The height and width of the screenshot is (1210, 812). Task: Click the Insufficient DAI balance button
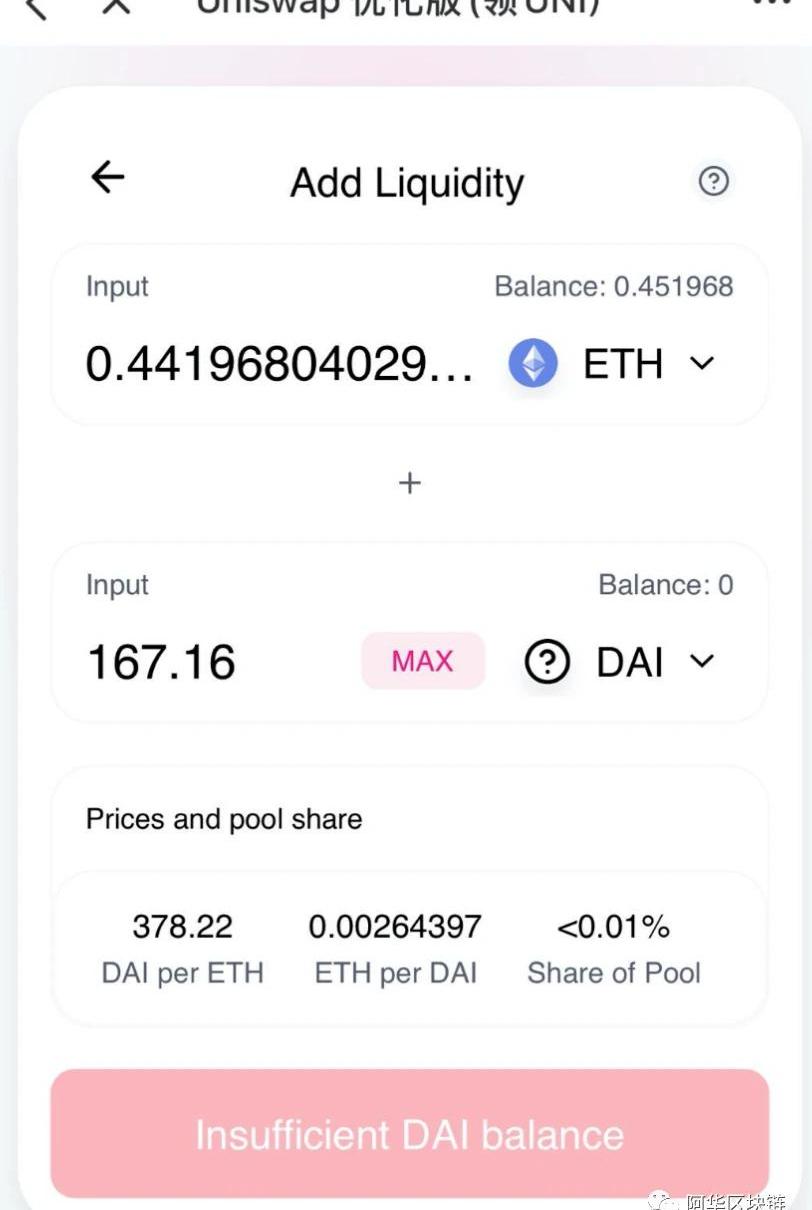click(409, 1134)
